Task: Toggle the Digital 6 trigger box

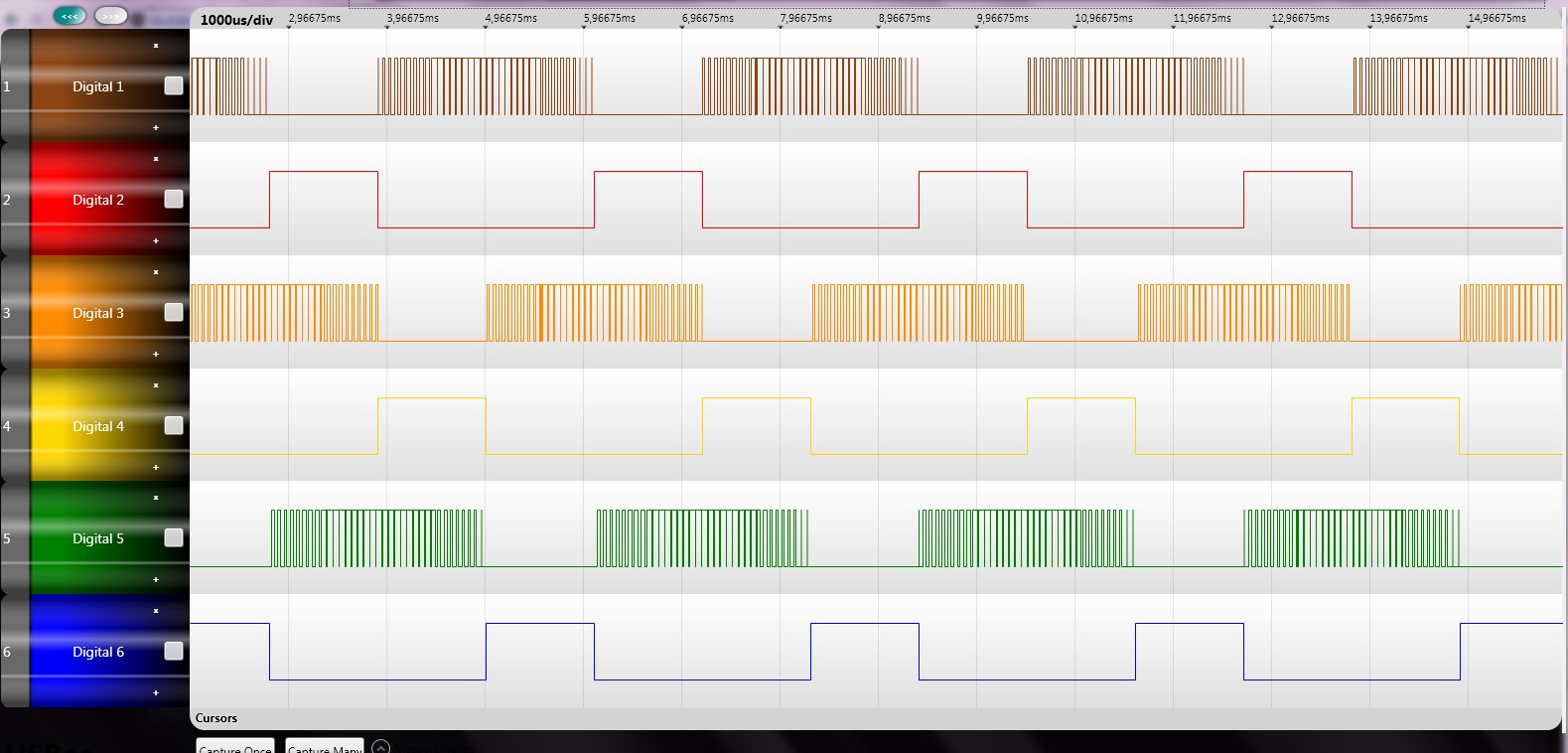Action: [174, 651]
